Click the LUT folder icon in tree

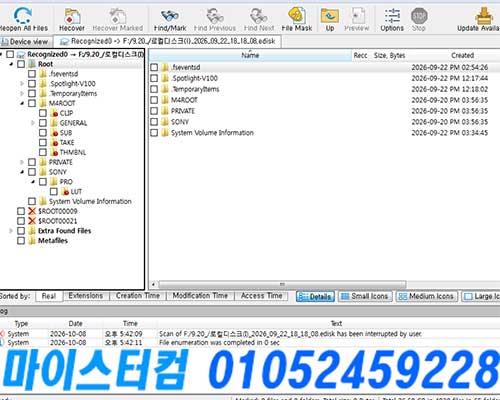tap(65, 191)
